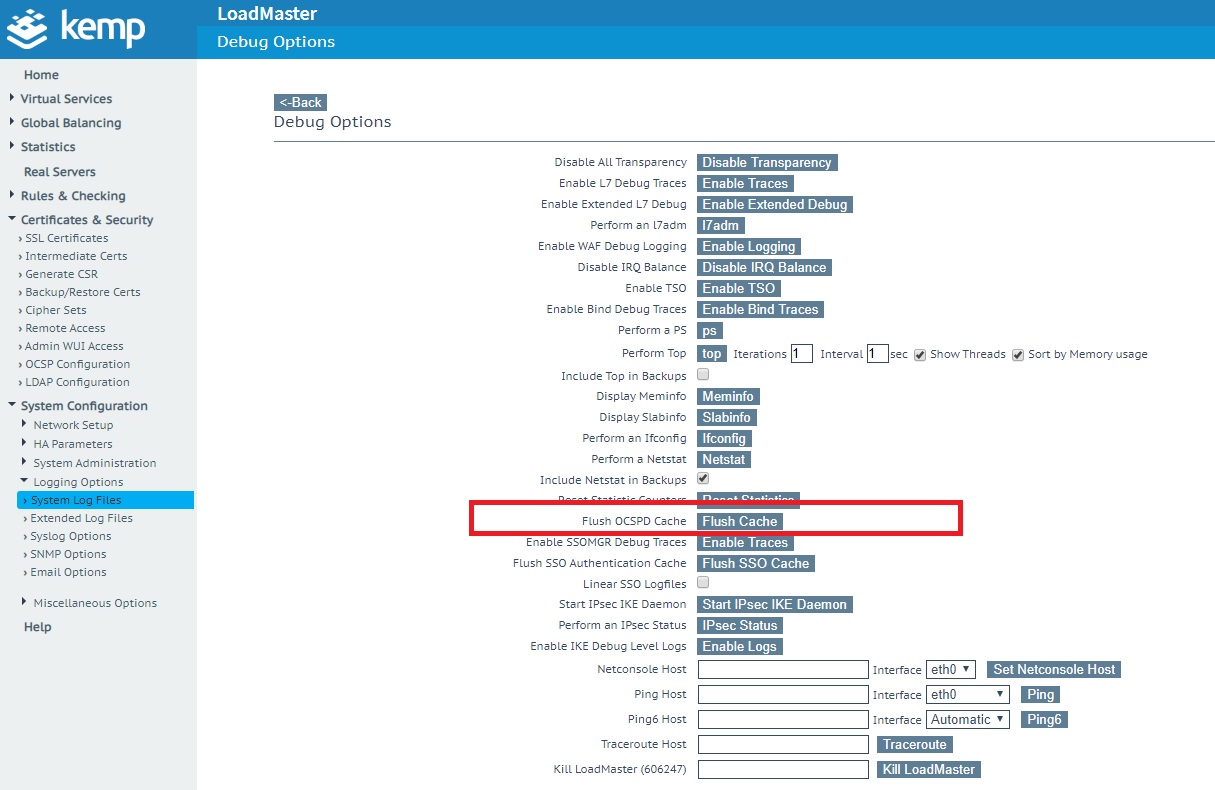Focus the Interval seconds input field
The image size is (1215, 790).
[877, 353]
